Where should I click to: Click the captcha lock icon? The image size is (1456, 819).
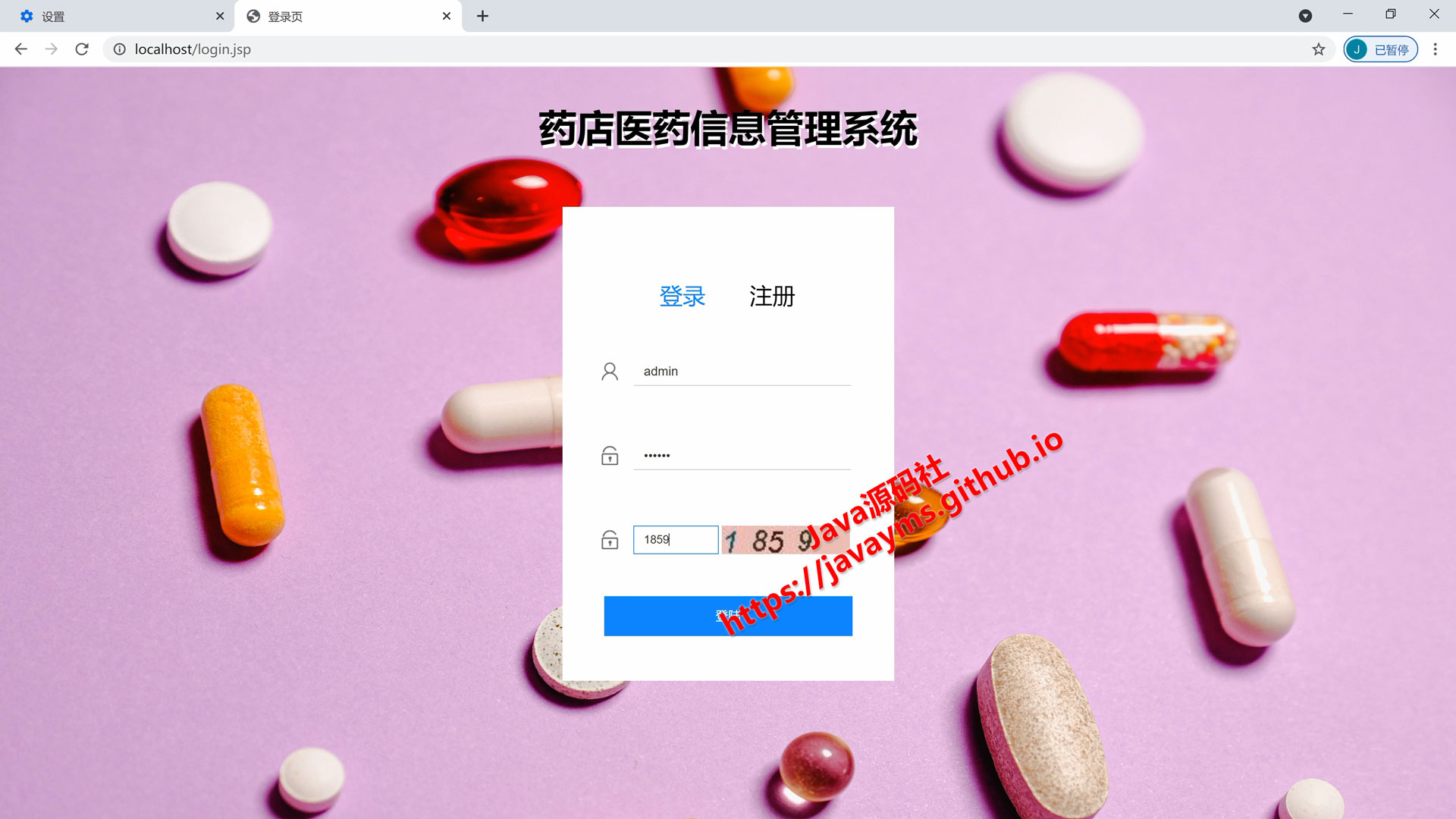coord(608,540)
